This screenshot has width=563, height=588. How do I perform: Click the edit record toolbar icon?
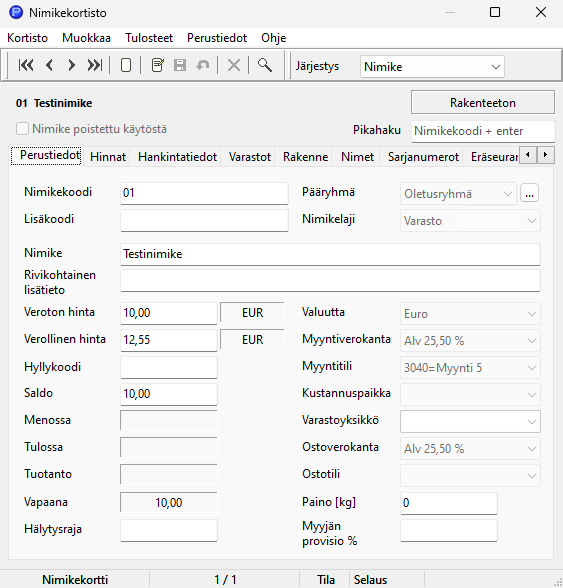tap(158, 65)
